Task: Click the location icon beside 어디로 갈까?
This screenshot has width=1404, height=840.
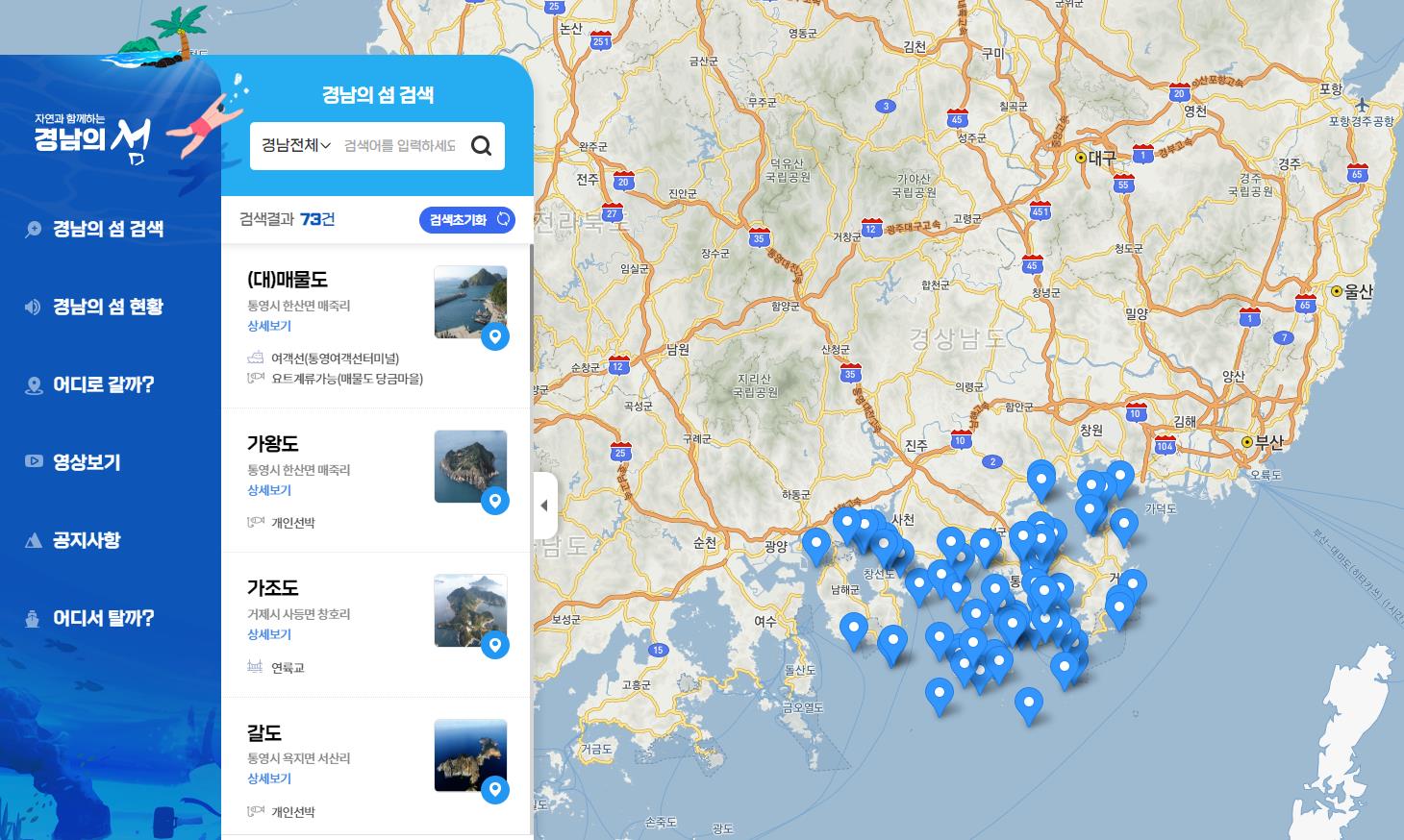Action: 34,385
